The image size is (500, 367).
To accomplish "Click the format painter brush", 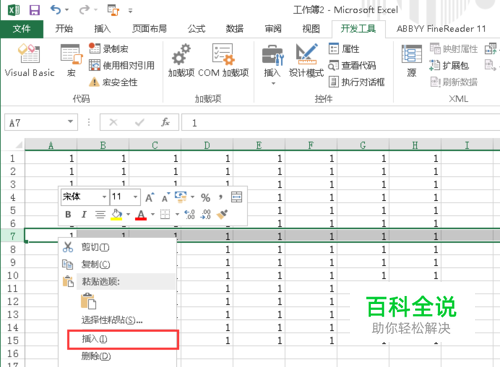I will (222, 214).
